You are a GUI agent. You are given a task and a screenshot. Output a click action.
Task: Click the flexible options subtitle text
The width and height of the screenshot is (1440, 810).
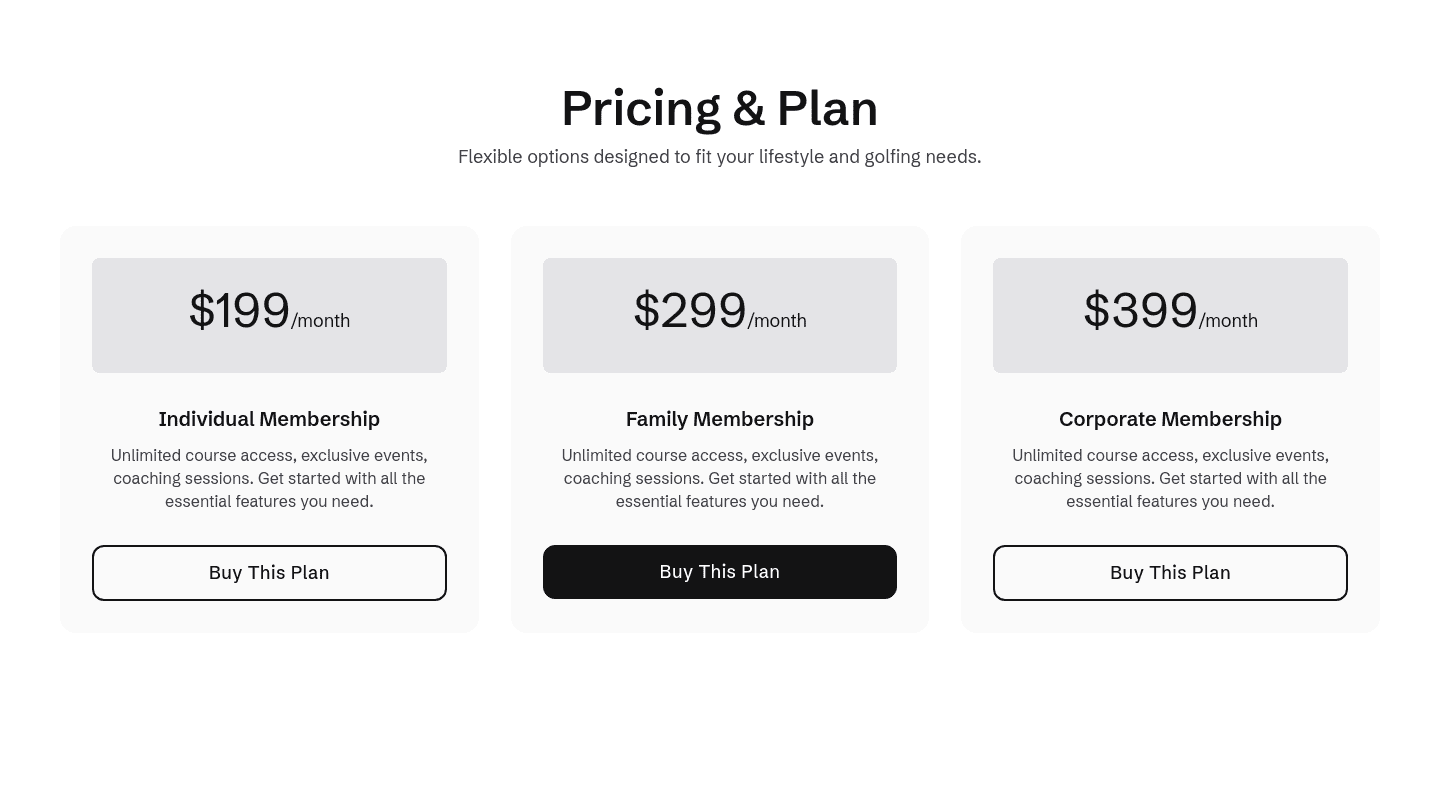coord(719,156)
